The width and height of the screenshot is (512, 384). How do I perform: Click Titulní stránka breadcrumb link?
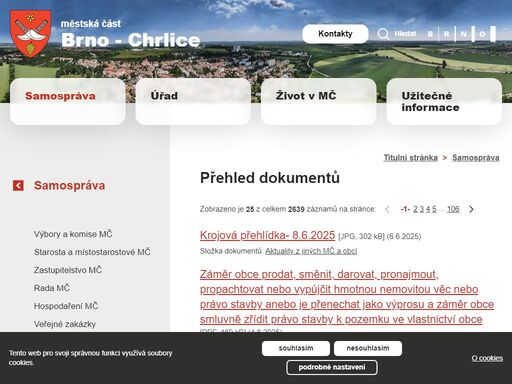(410, 158)
